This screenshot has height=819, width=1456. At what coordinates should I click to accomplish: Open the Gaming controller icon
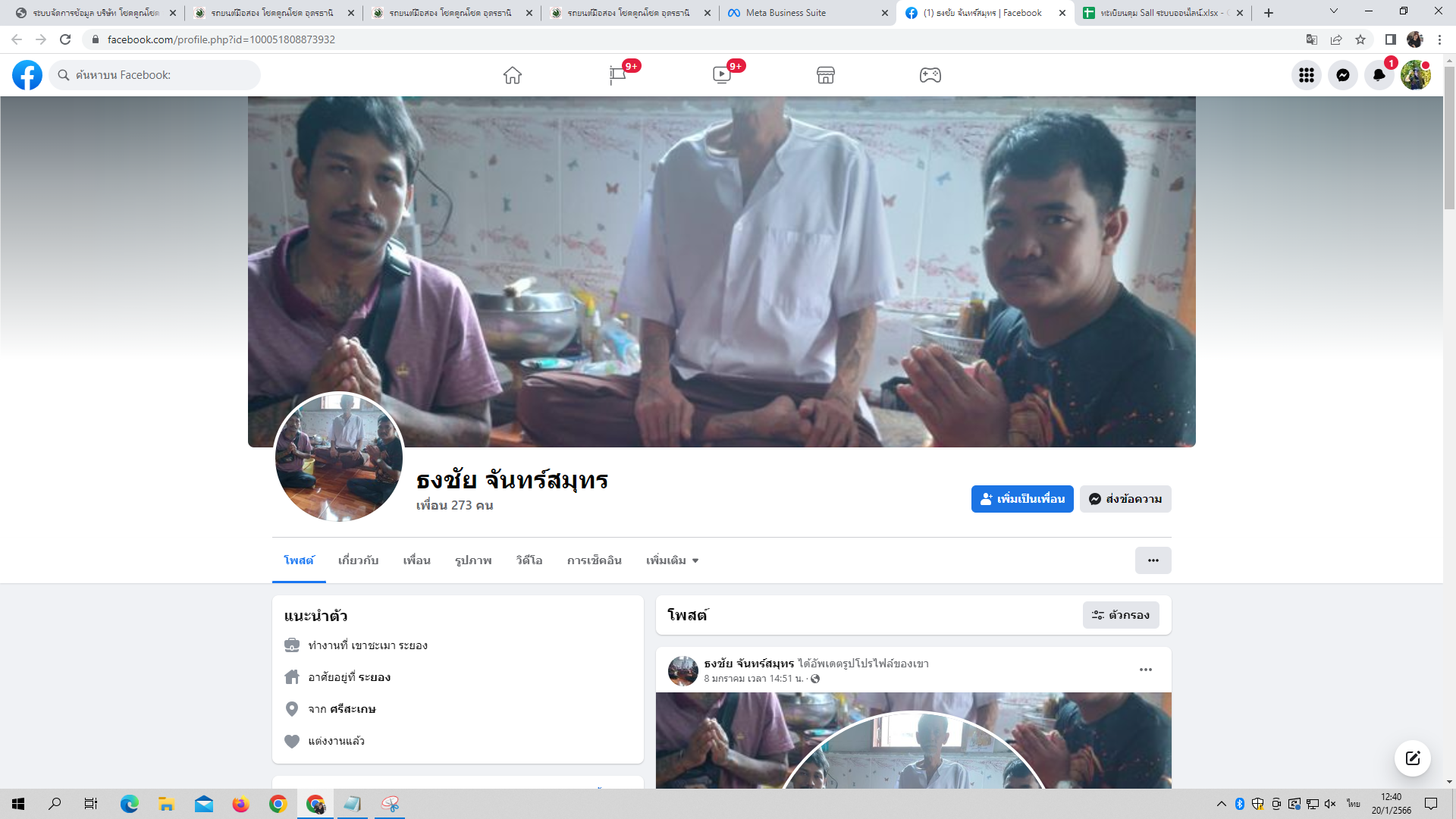930,75
